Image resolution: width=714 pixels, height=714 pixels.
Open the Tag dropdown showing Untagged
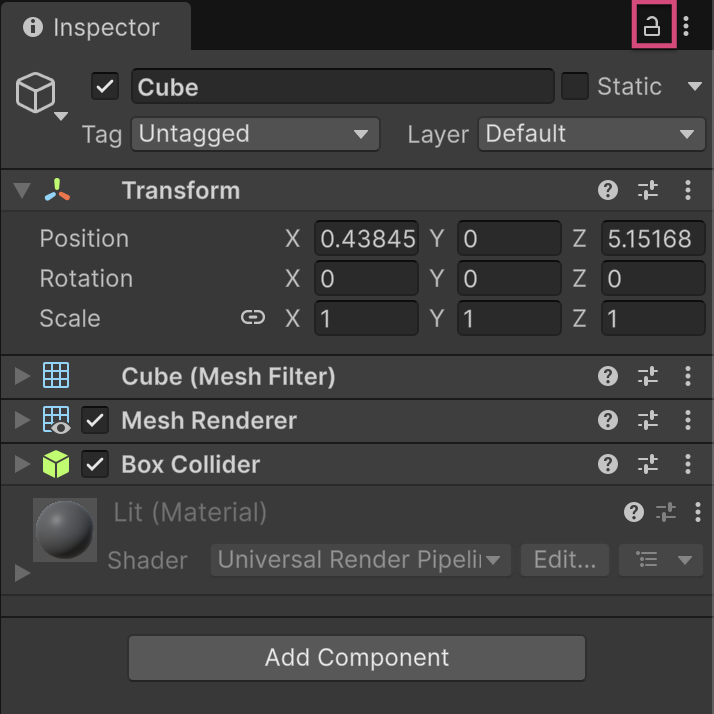[255, 134]
